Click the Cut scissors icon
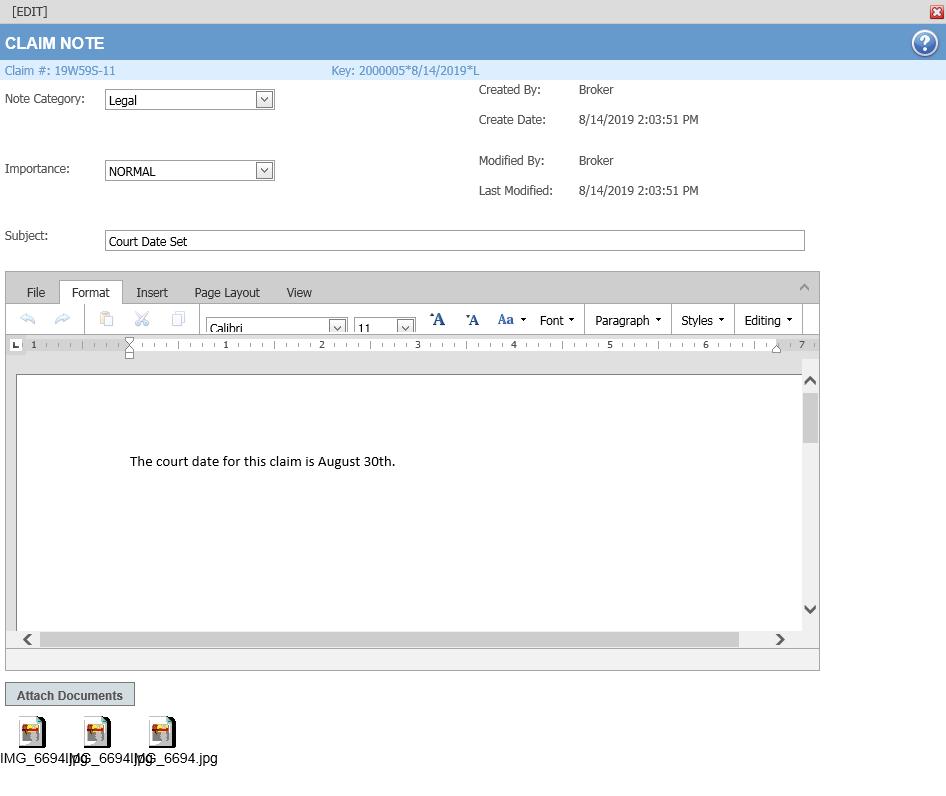Screen dimensions: 946x796 142,319
